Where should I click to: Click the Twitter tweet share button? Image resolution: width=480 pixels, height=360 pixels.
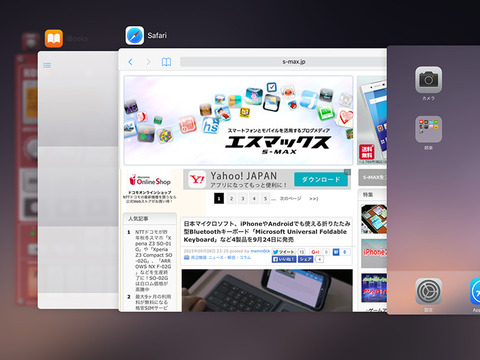click(284, 252)
